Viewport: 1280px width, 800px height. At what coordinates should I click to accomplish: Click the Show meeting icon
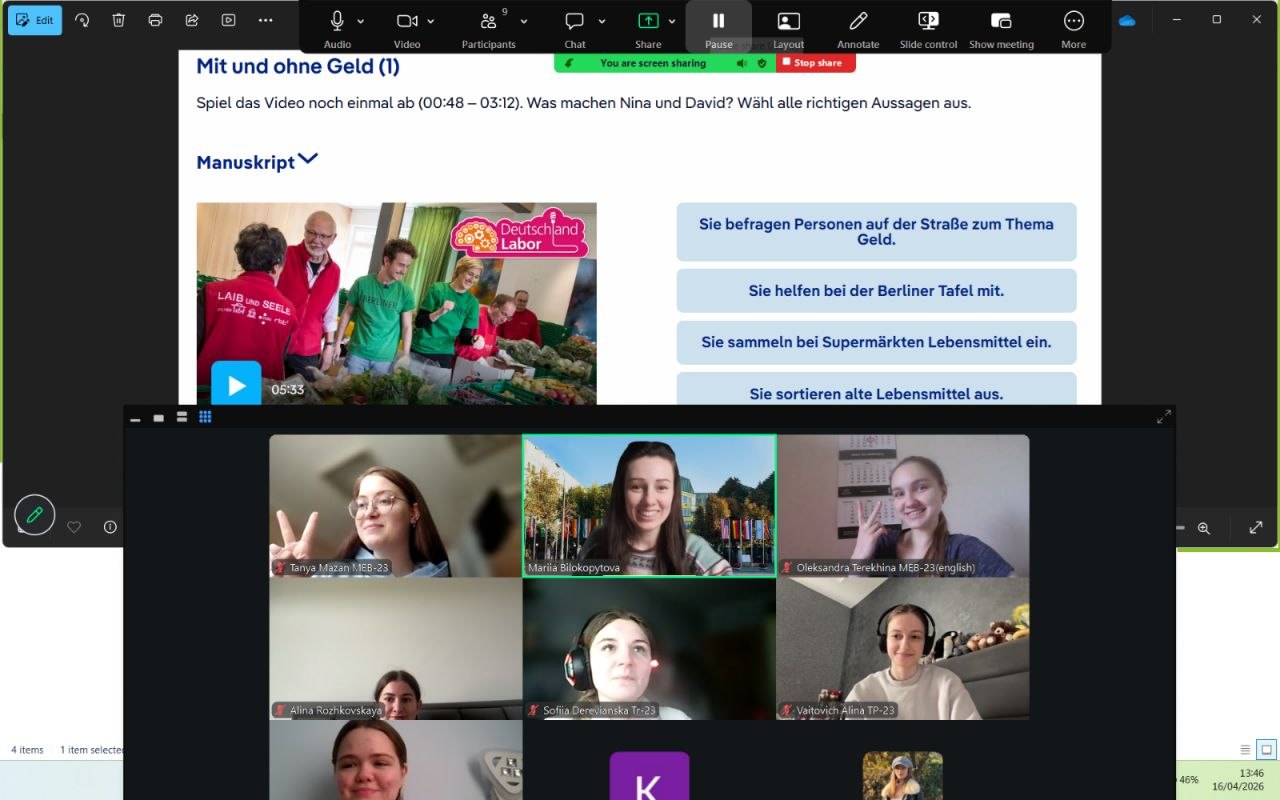click(x=1001, y=22)
